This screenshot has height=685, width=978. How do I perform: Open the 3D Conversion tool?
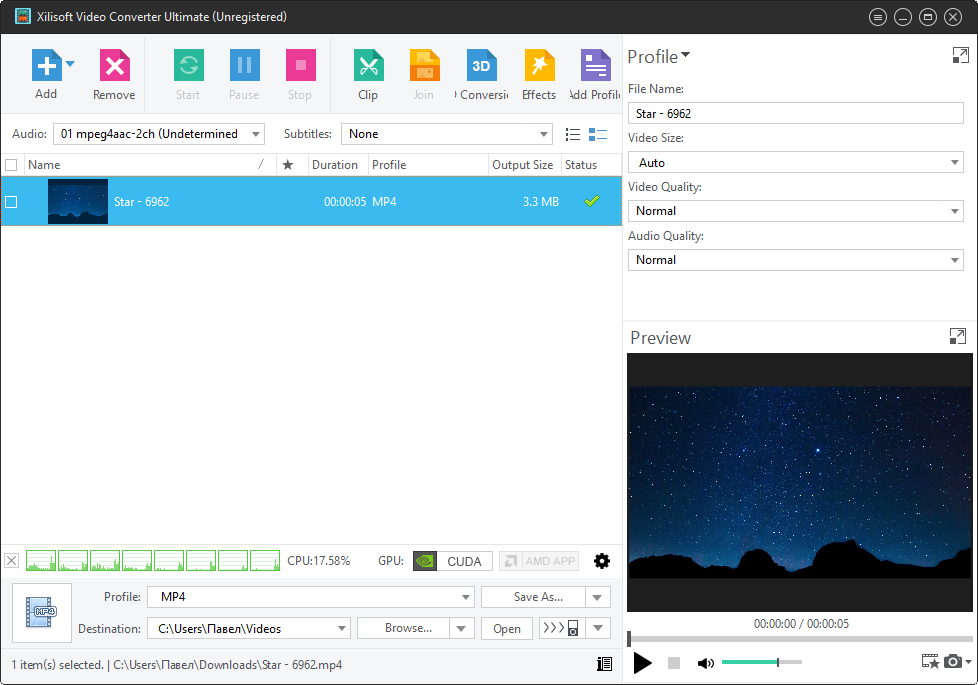[481, 75]
